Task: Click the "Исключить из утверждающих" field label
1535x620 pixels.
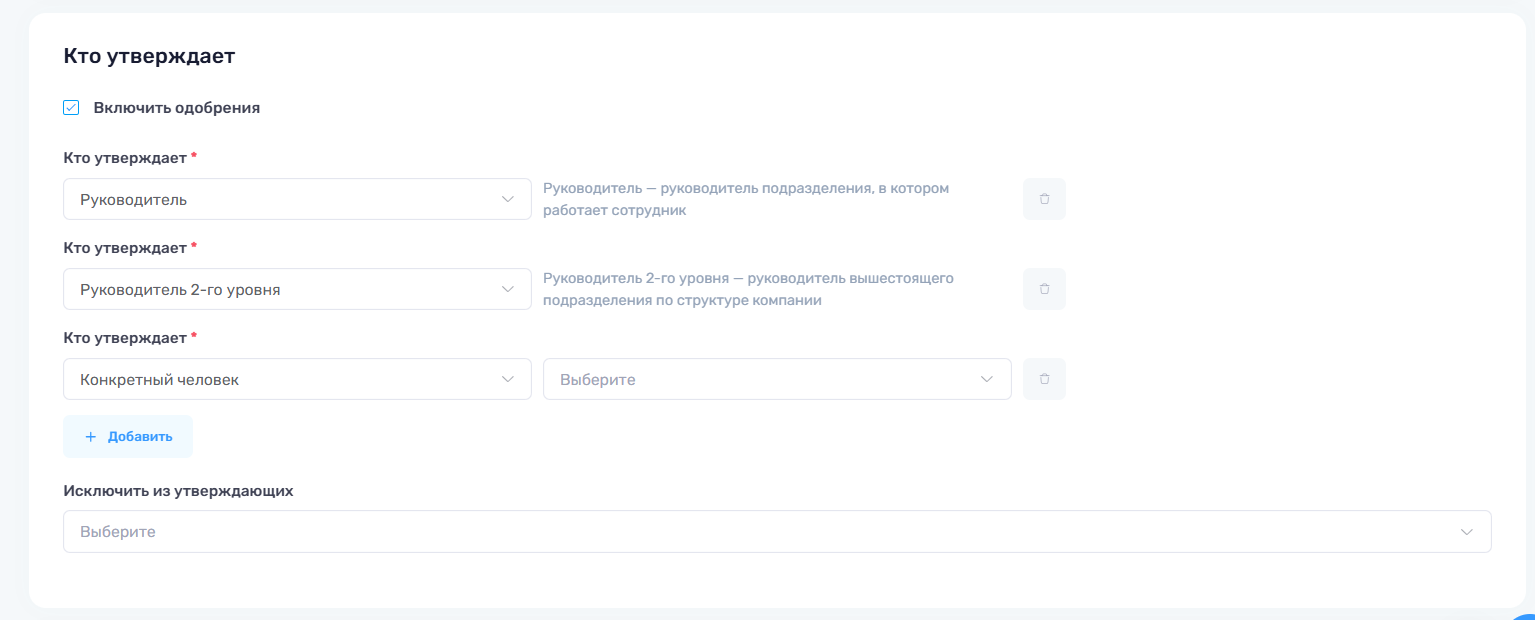Action: point(178,491)
